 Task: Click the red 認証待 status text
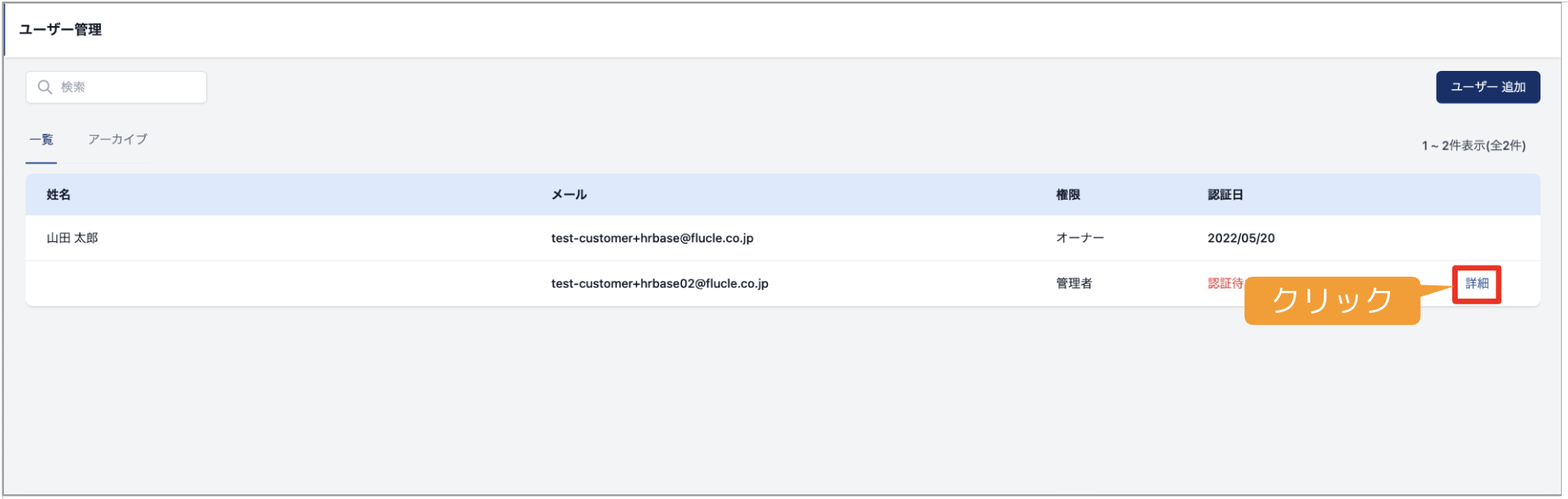click(x=1225, y=283)
